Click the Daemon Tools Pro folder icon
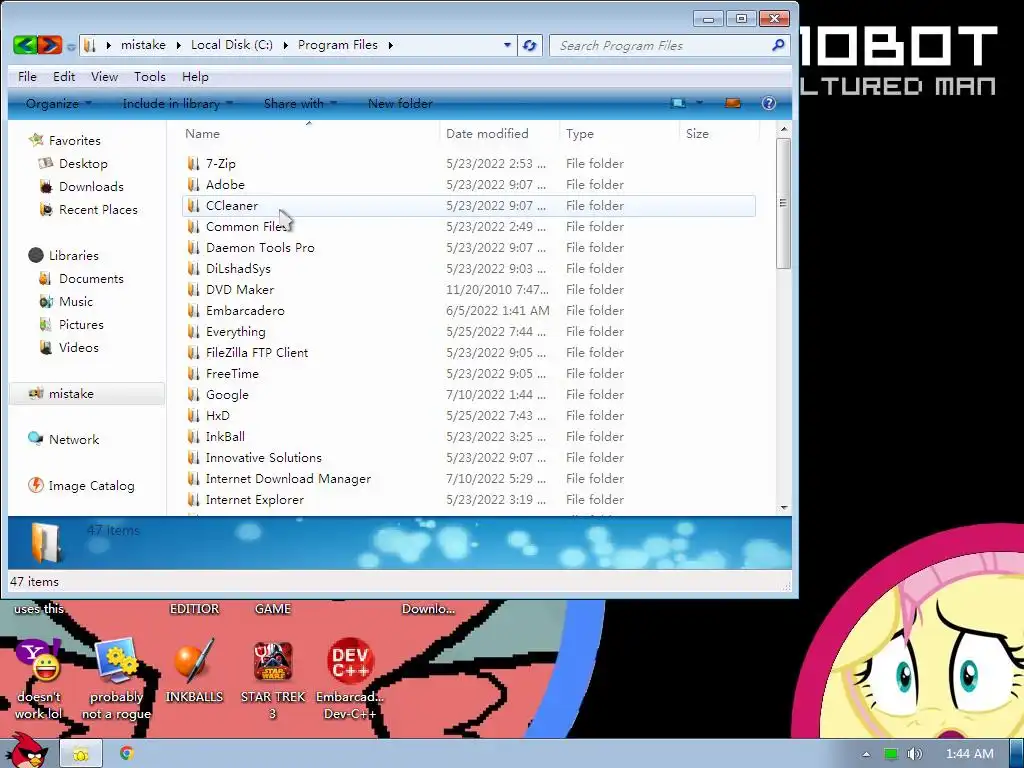This screenshot has width=1024, height=768. coord(193,248)
